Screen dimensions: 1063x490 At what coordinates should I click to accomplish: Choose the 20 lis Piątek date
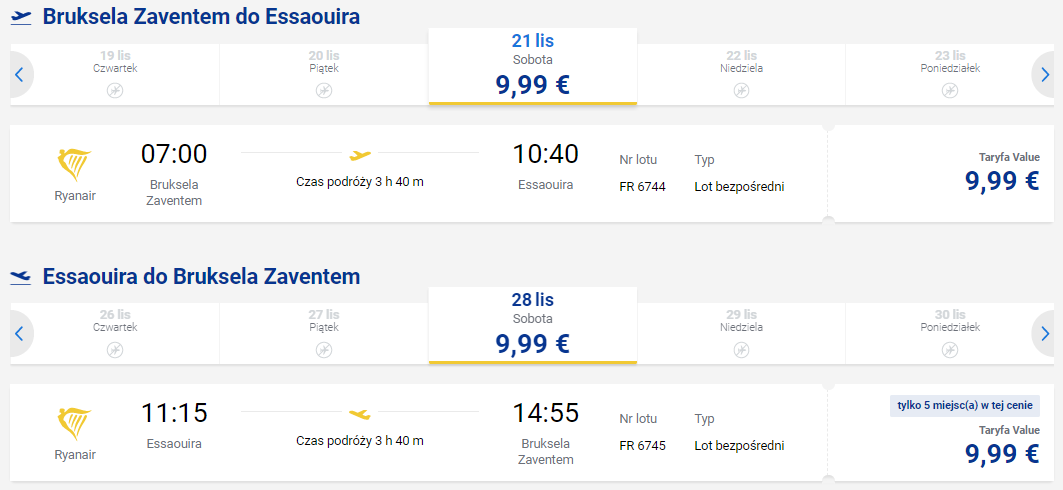324,75
